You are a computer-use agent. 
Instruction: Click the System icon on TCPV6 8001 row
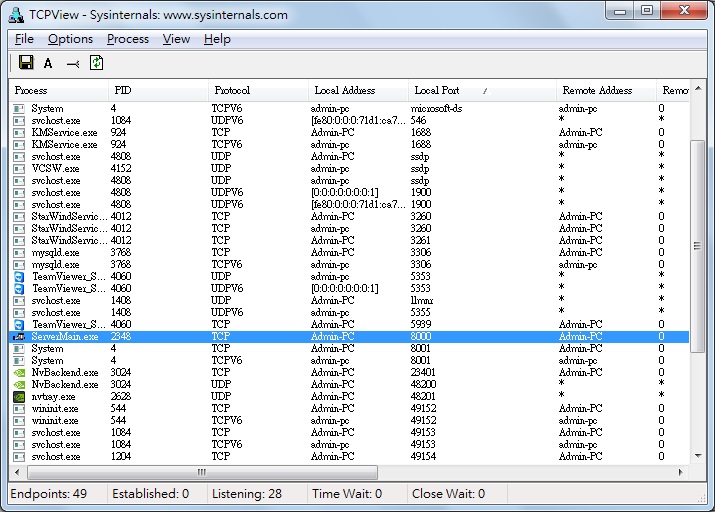click(19, 361)
